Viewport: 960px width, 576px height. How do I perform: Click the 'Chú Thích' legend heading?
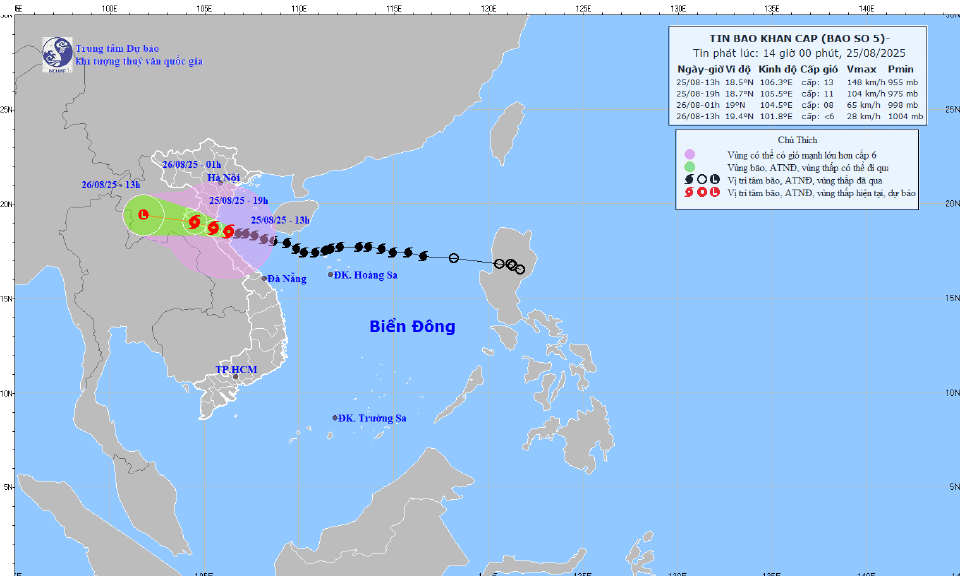(797, 140)
